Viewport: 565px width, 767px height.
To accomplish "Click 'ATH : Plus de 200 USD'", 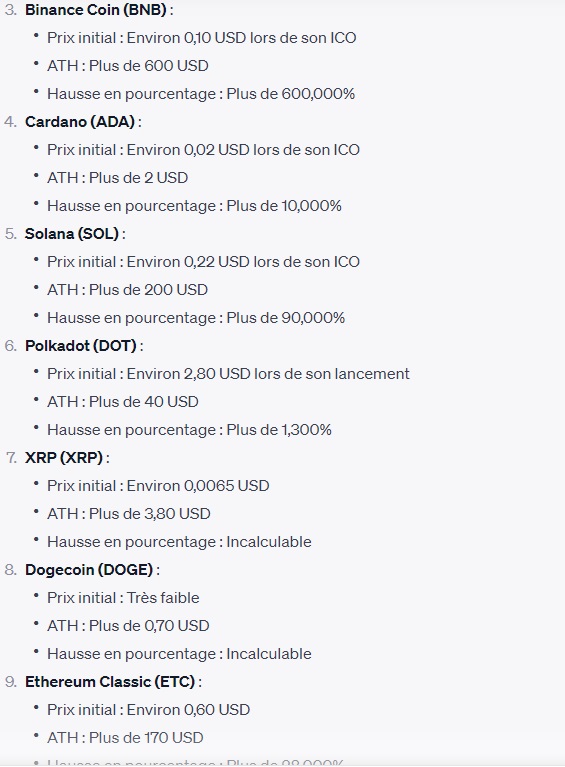I will click(x=127, y=290).
